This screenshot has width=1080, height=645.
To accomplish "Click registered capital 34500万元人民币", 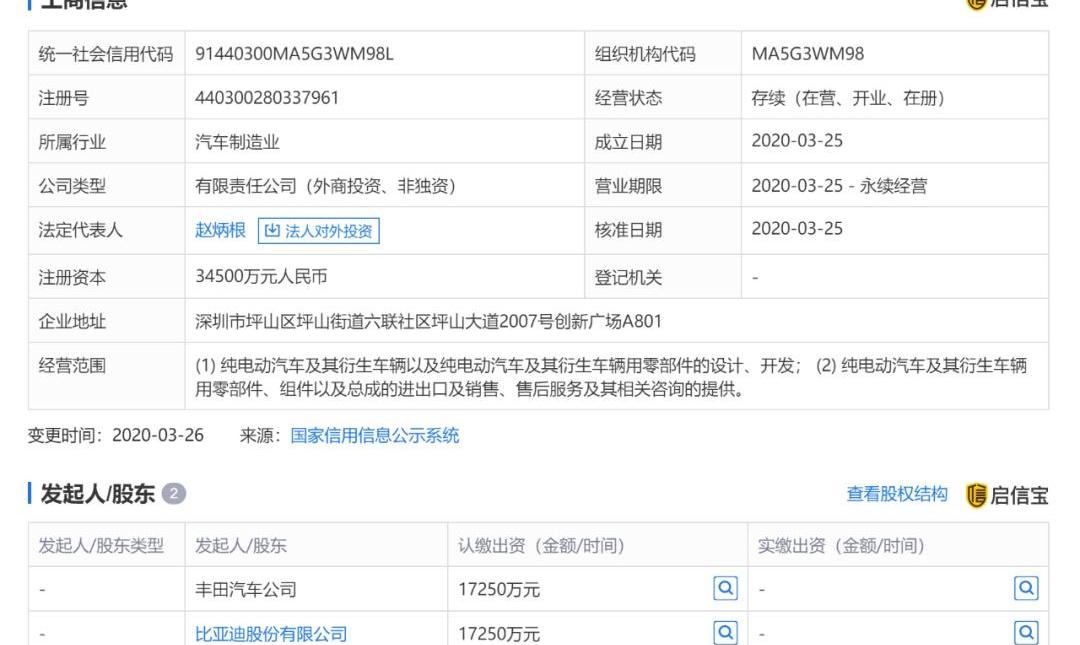I will point(261,276).
